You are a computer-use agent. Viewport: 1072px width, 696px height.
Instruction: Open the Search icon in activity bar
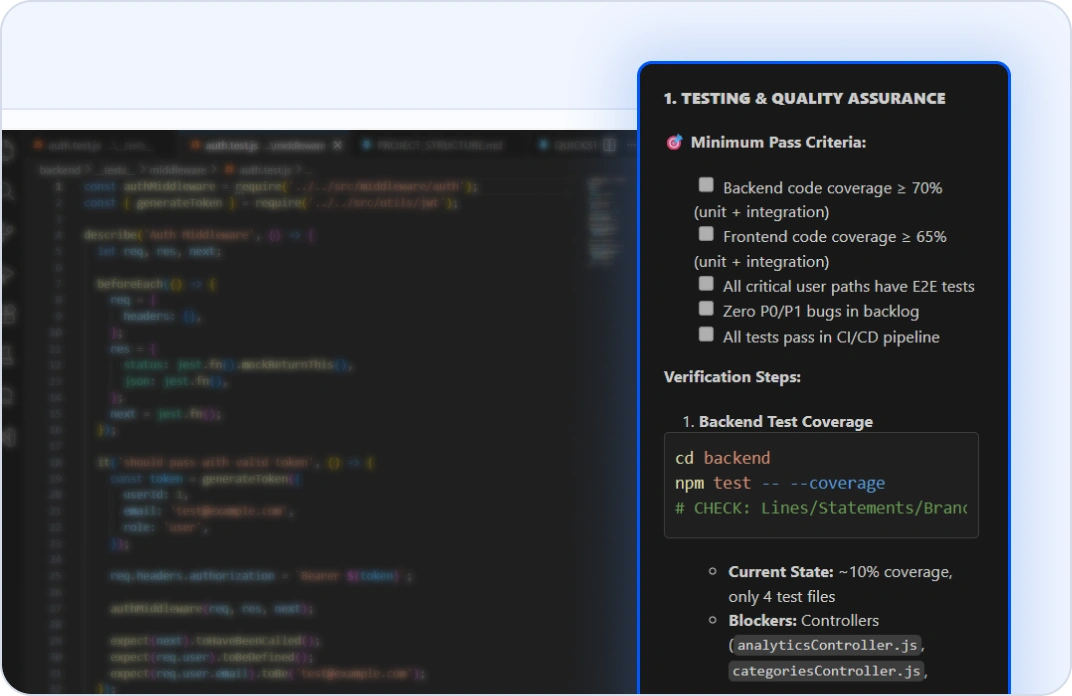pos(7,190)
